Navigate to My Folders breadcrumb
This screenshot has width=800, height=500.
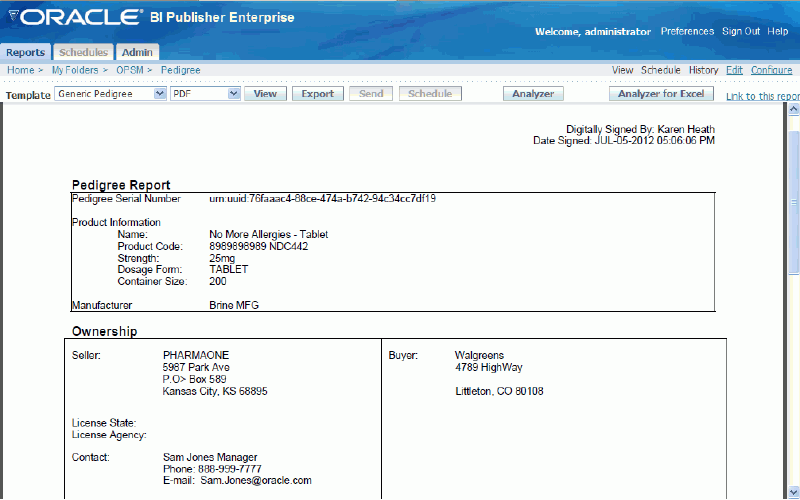click(x=75, y=70)
